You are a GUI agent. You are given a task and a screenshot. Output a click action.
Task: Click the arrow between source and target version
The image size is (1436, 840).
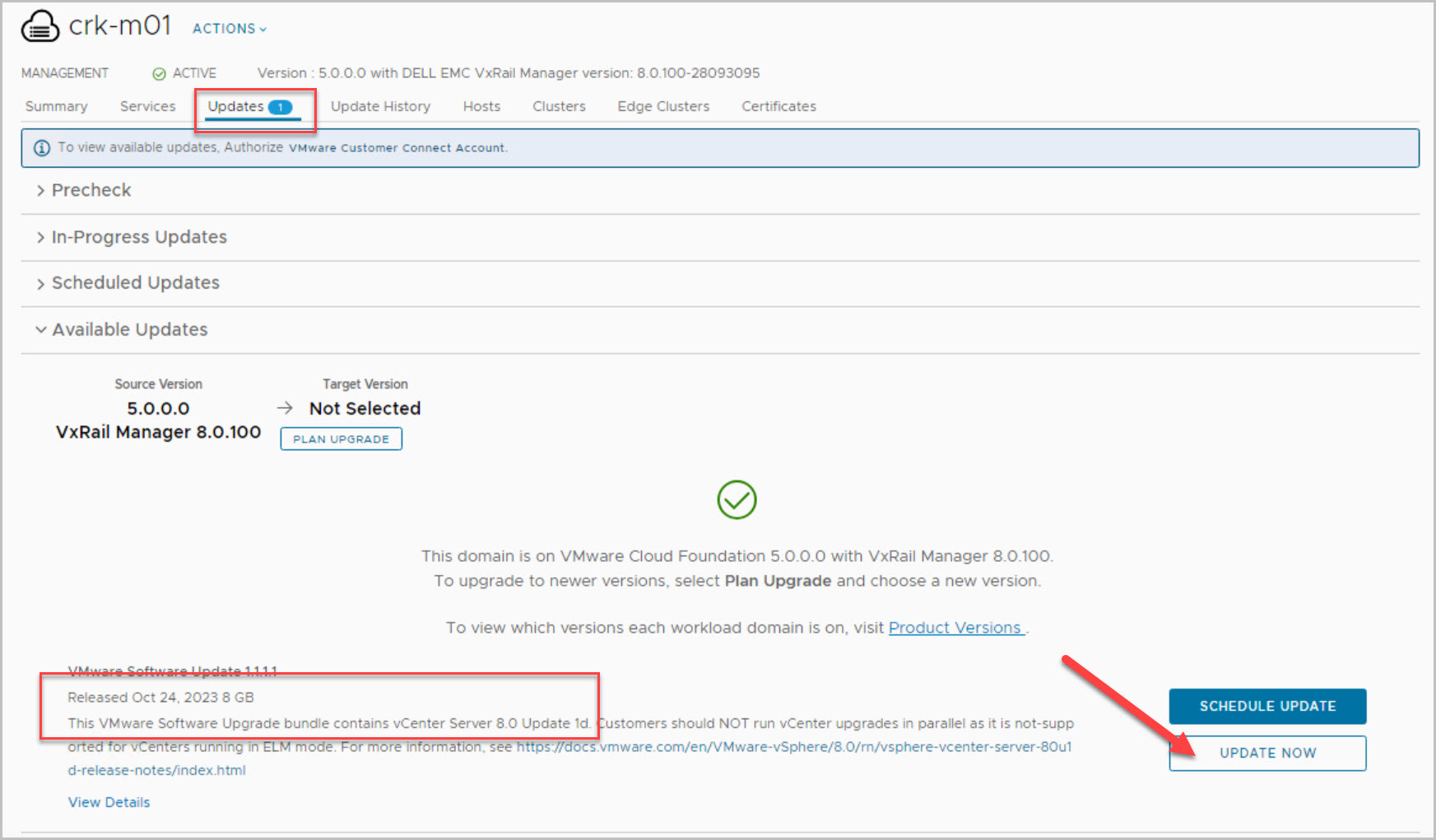click(285, 408)
